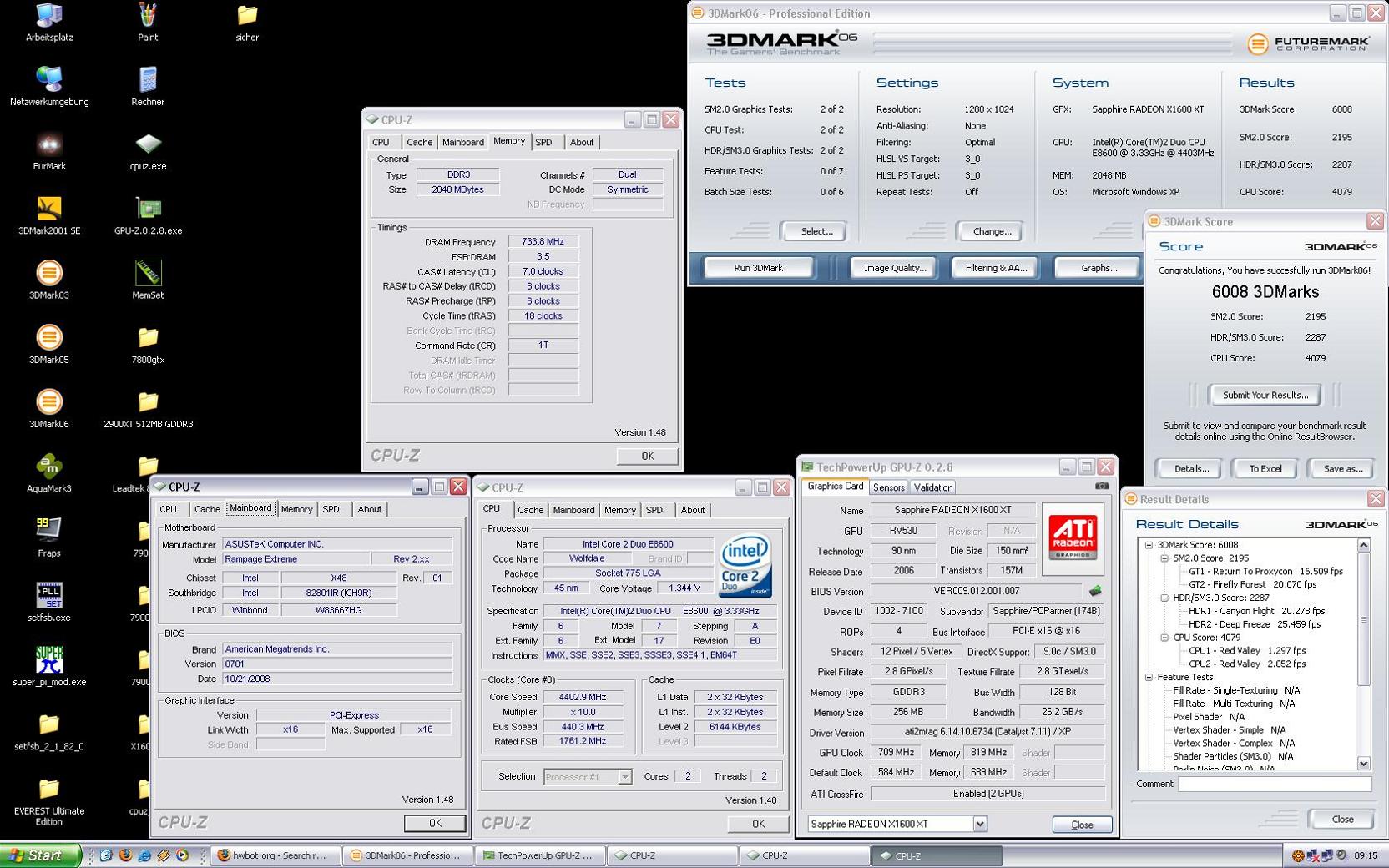Select CPU2 - Red Valley result row
Image resolution: width=1389 pixels, height=868 pixels.
click(x=1247, y=664)
